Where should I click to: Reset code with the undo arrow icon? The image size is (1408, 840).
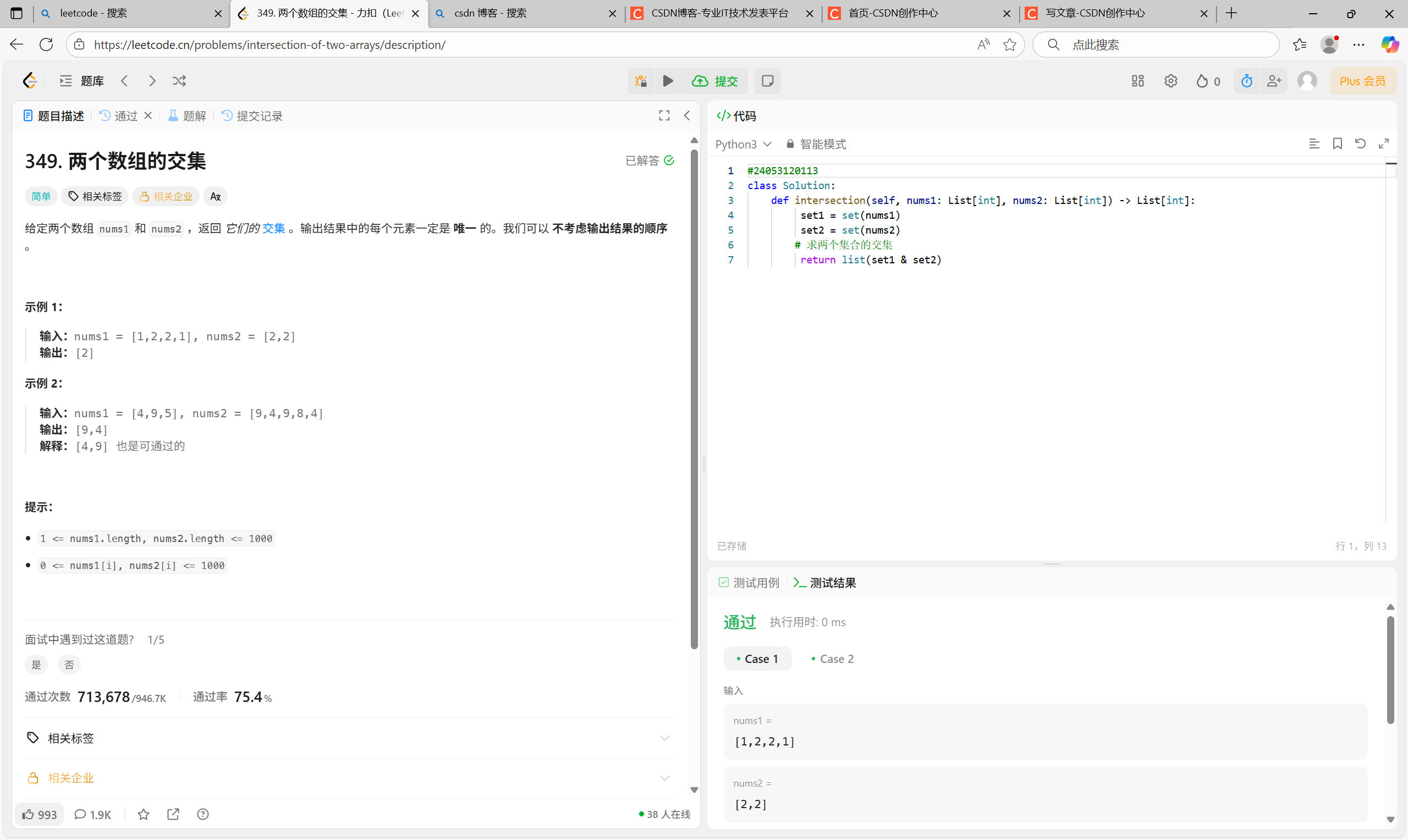tap(1360, 144)
